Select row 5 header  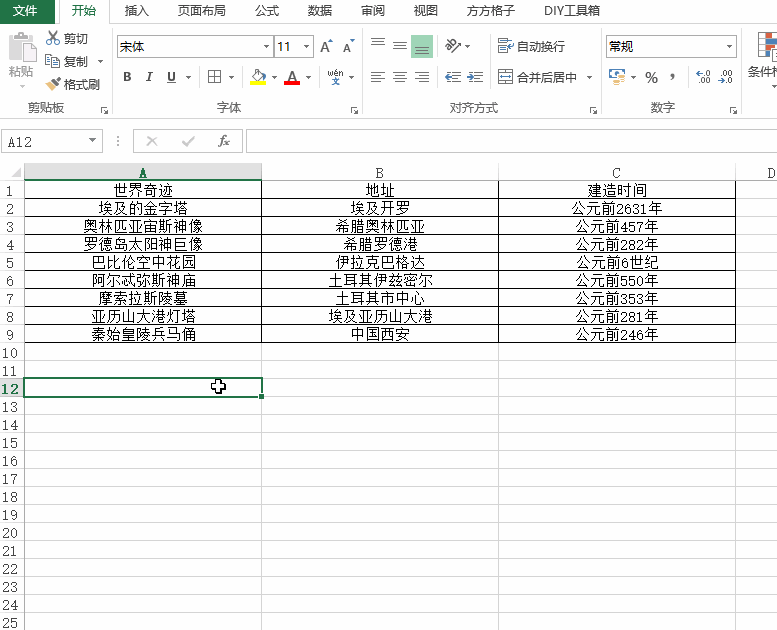10,262
